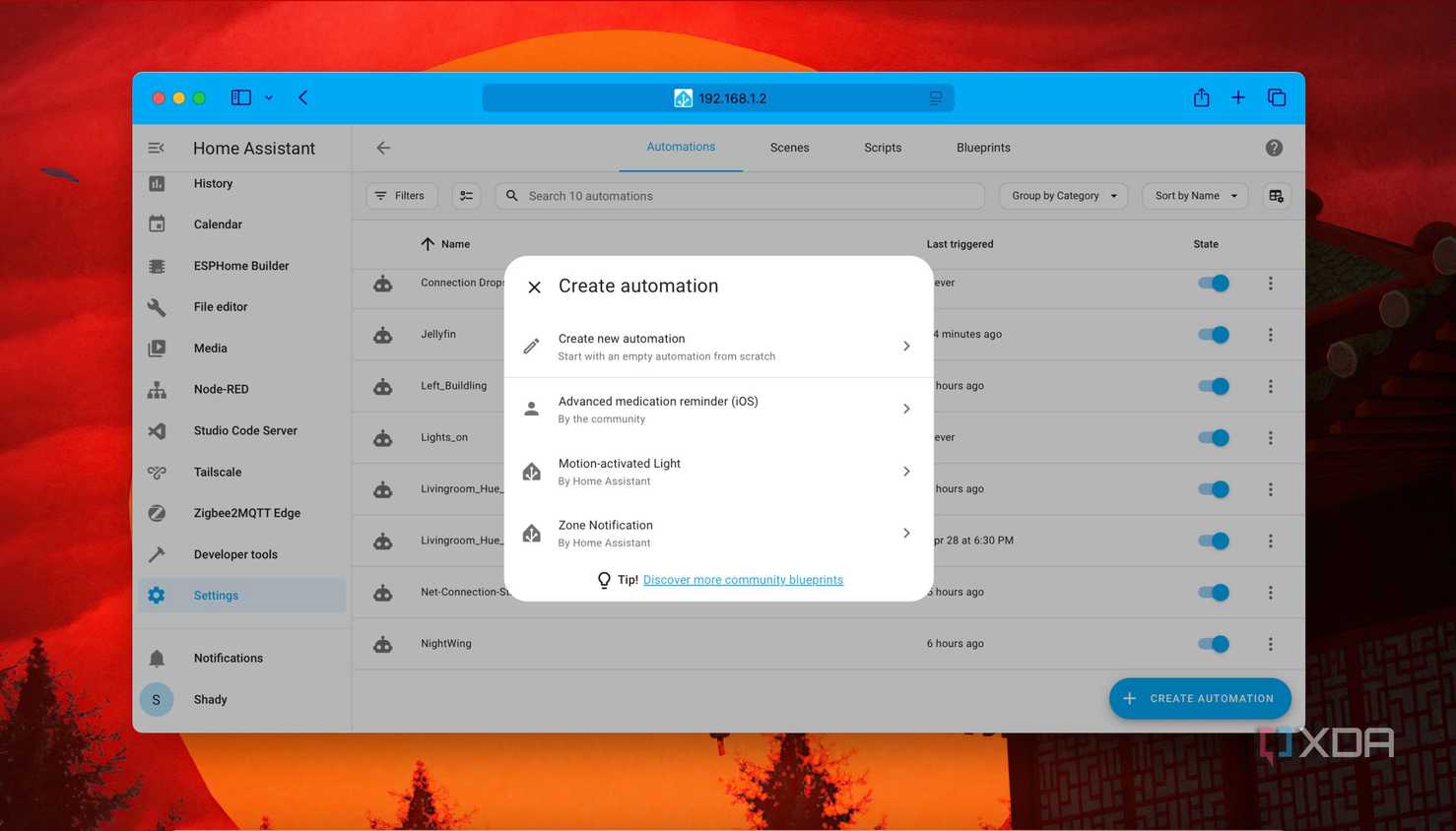The width and height of the screenshot is (1456, 831).
Task: Select Advanced medication reminder (iOS) blueprint
Action: 719,409
